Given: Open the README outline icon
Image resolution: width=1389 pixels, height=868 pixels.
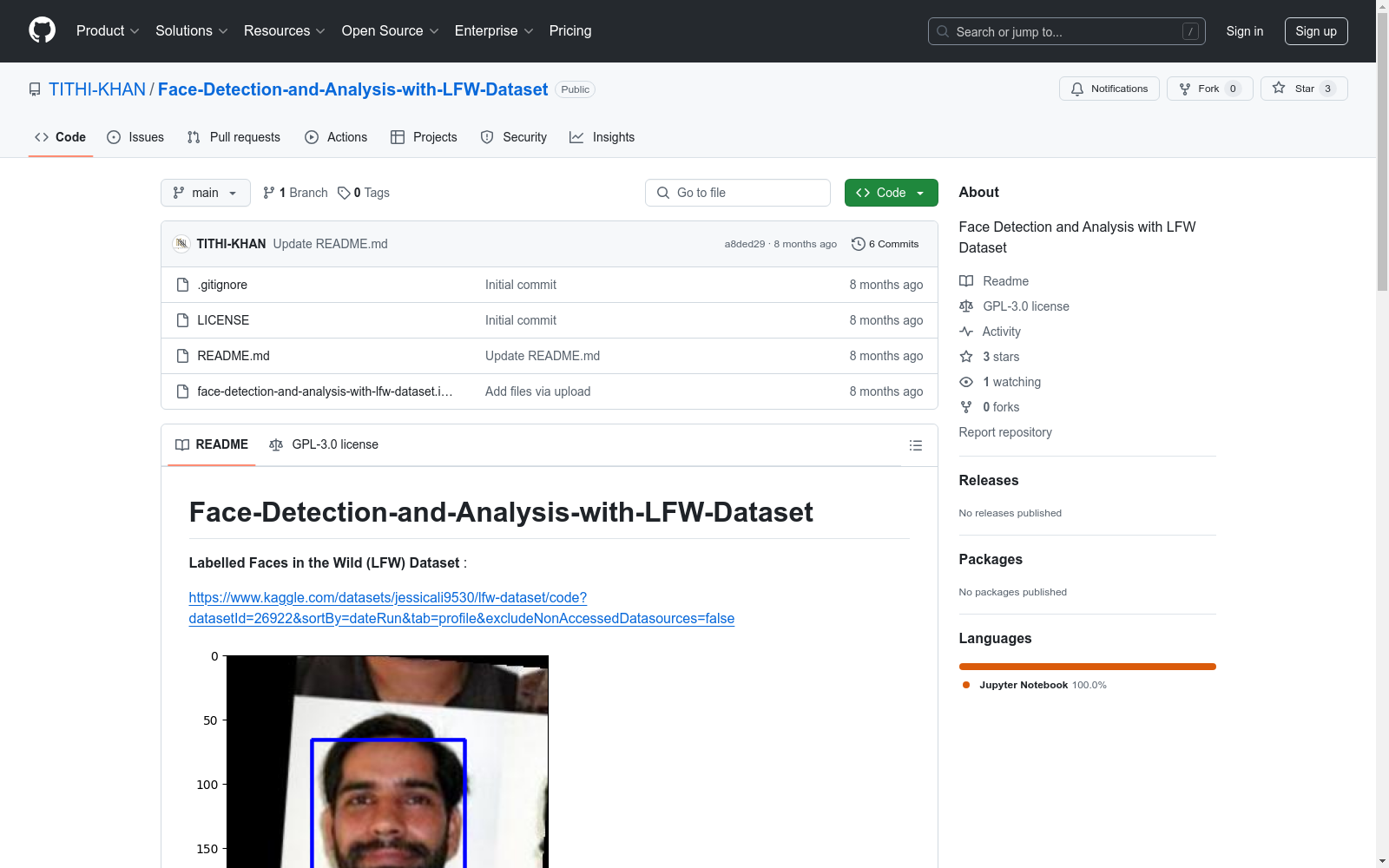Looking at the screenshot, I should coord(915,445).
